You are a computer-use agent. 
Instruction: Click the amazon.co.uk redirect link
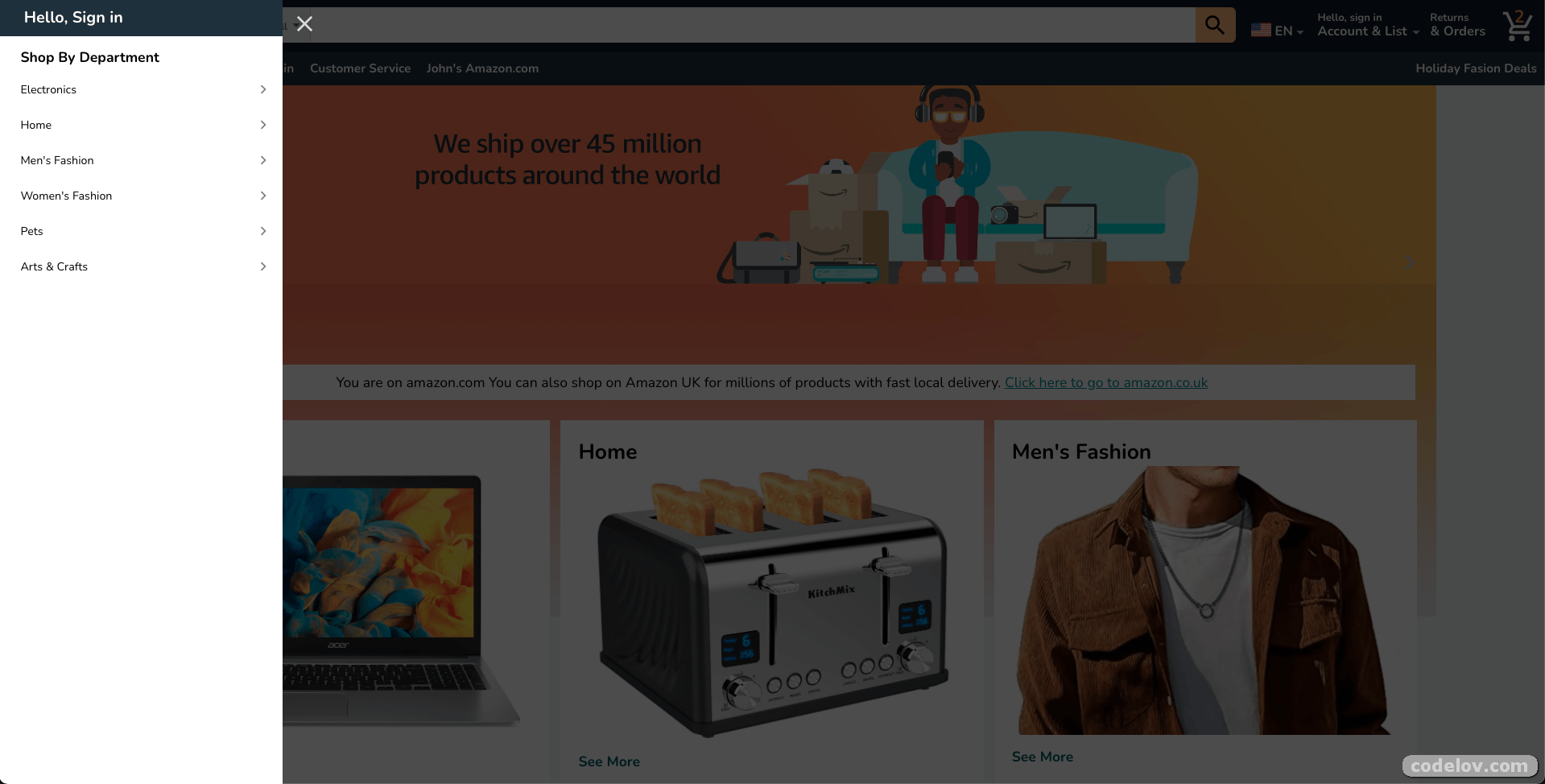(x=1105, y=382)
